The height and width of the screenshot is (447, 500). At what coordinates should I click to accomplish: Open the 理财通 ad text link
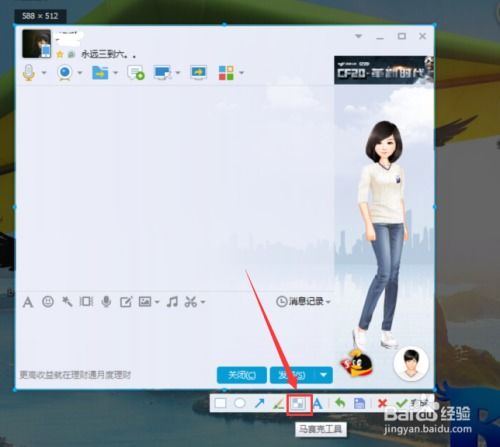[75, 375]
